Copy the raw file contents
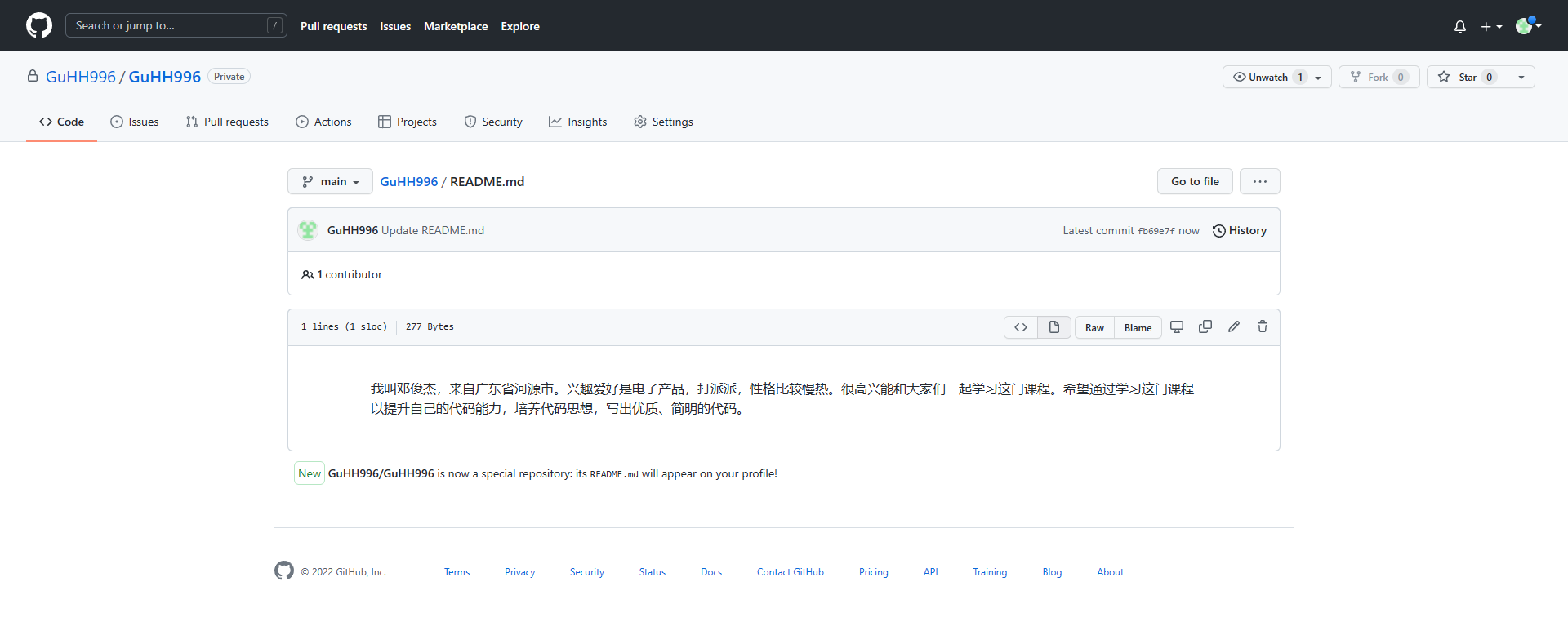Viewport: 1568px width, 635px height. [1205, 326]
